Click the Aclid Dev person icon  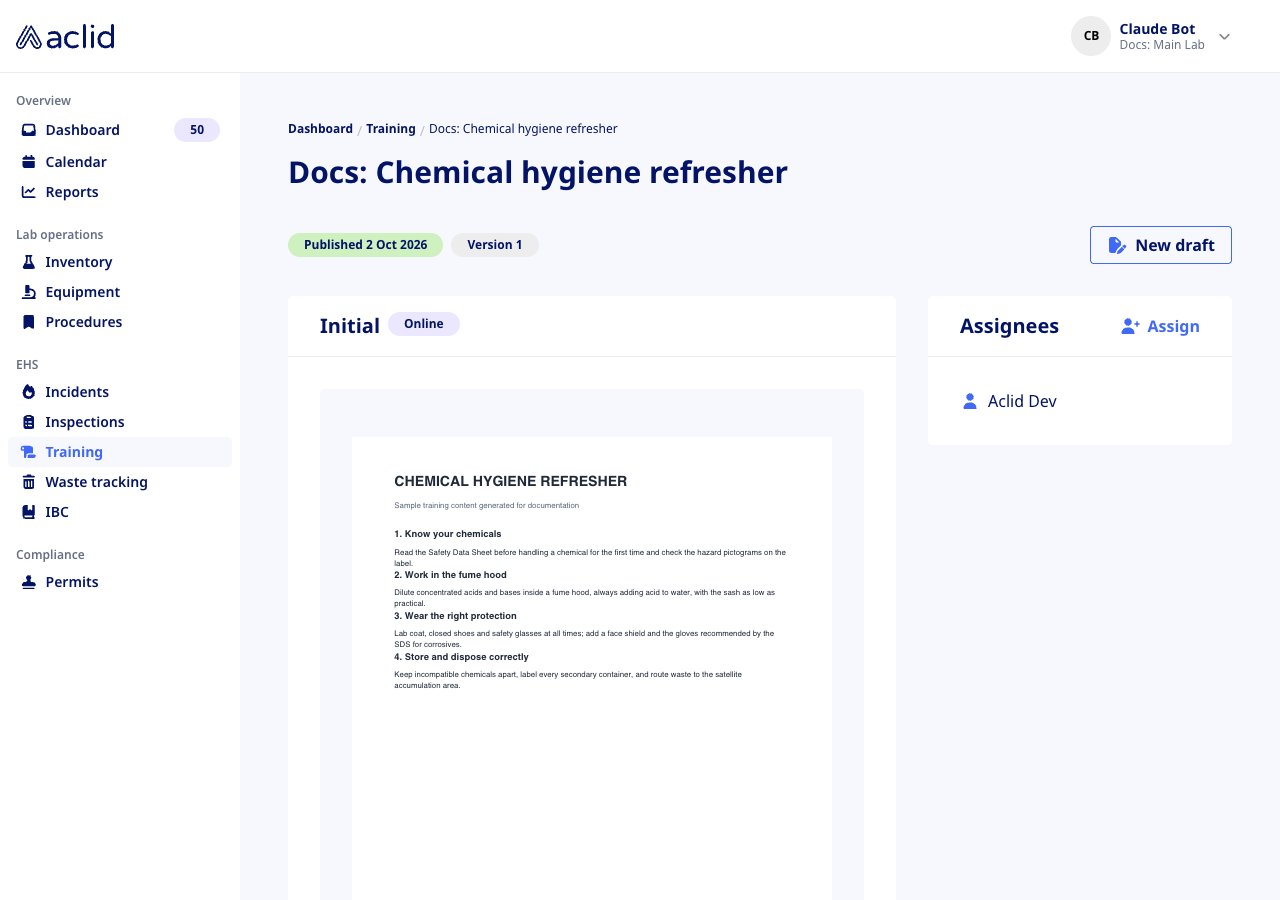click(x=969, y=401)
